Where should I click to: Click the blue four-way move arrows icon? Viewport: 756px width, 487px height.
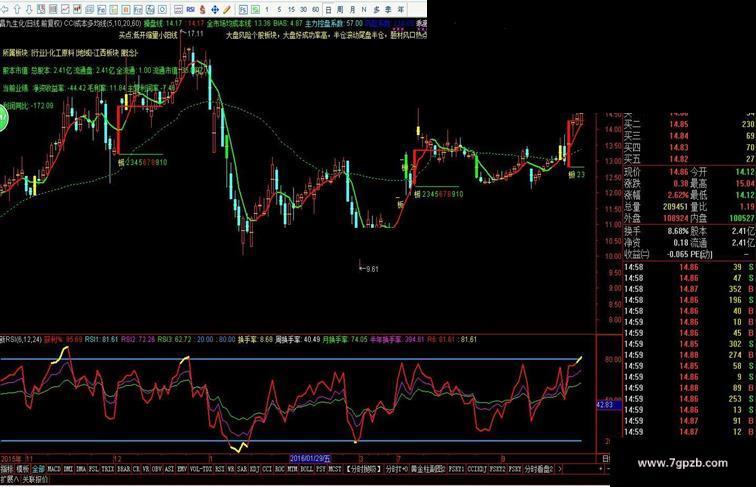click(215, 10)
